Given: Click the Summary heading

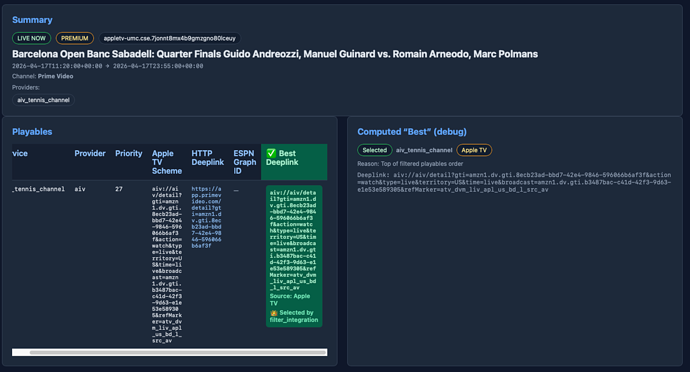Looking at the screenshot, I should [32, 20].
